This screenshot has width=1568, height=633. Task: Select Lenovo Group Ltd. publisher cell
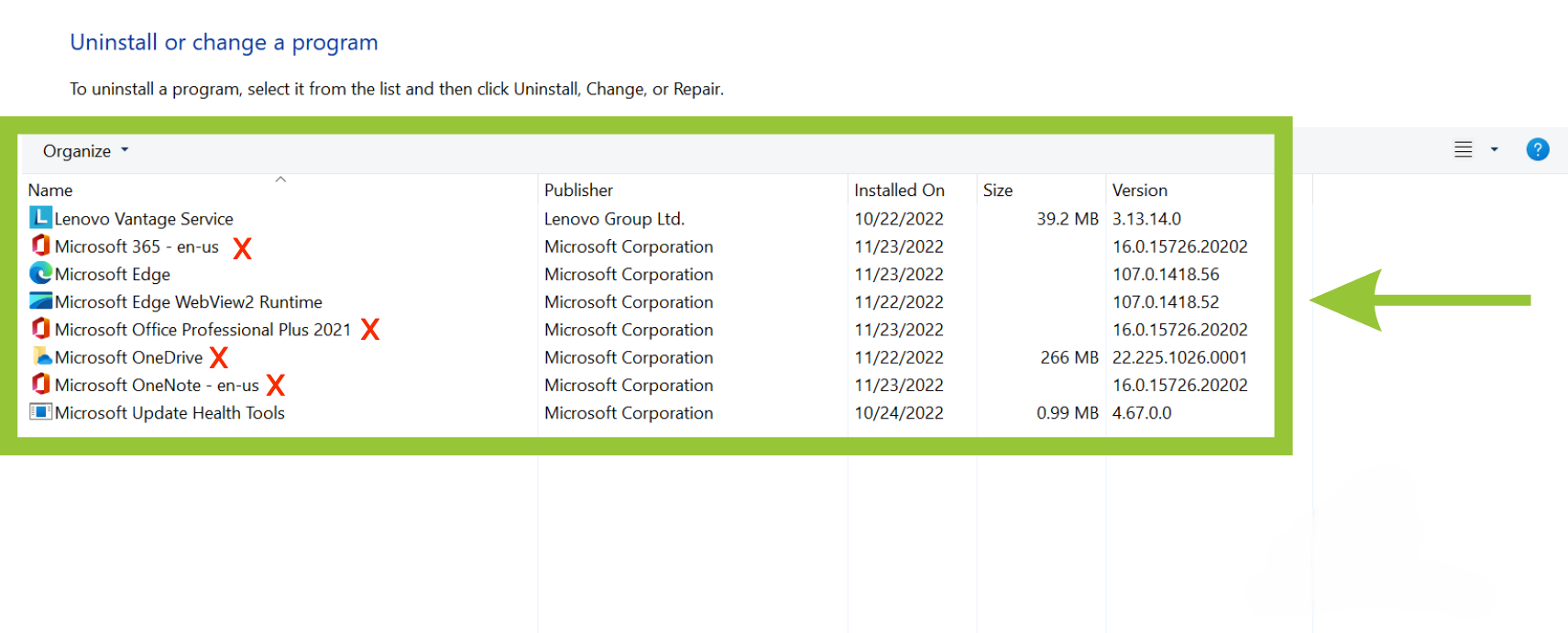(614, 219)
